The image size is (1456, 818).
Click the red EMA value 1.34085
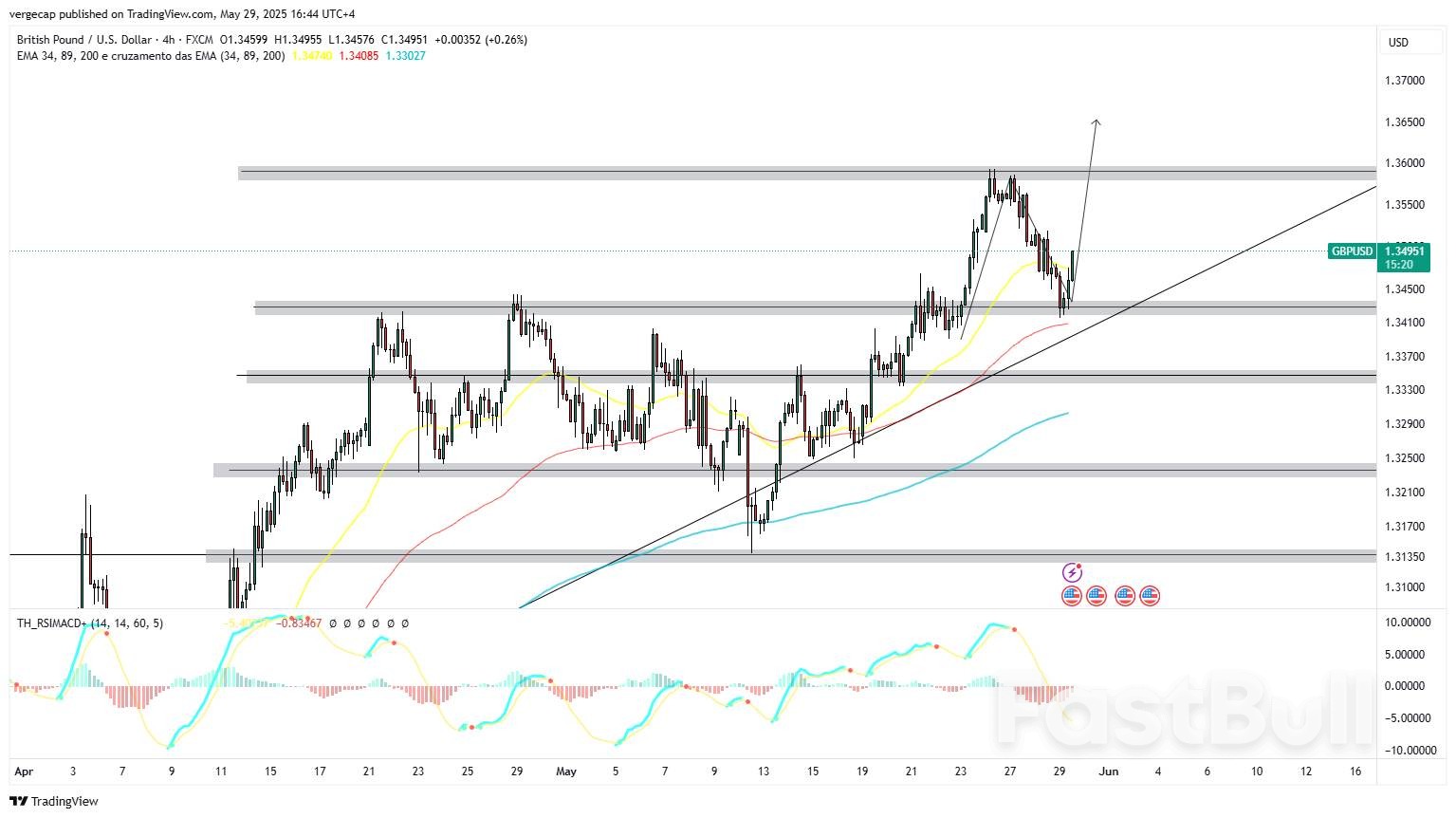click(x=359, y=56)
